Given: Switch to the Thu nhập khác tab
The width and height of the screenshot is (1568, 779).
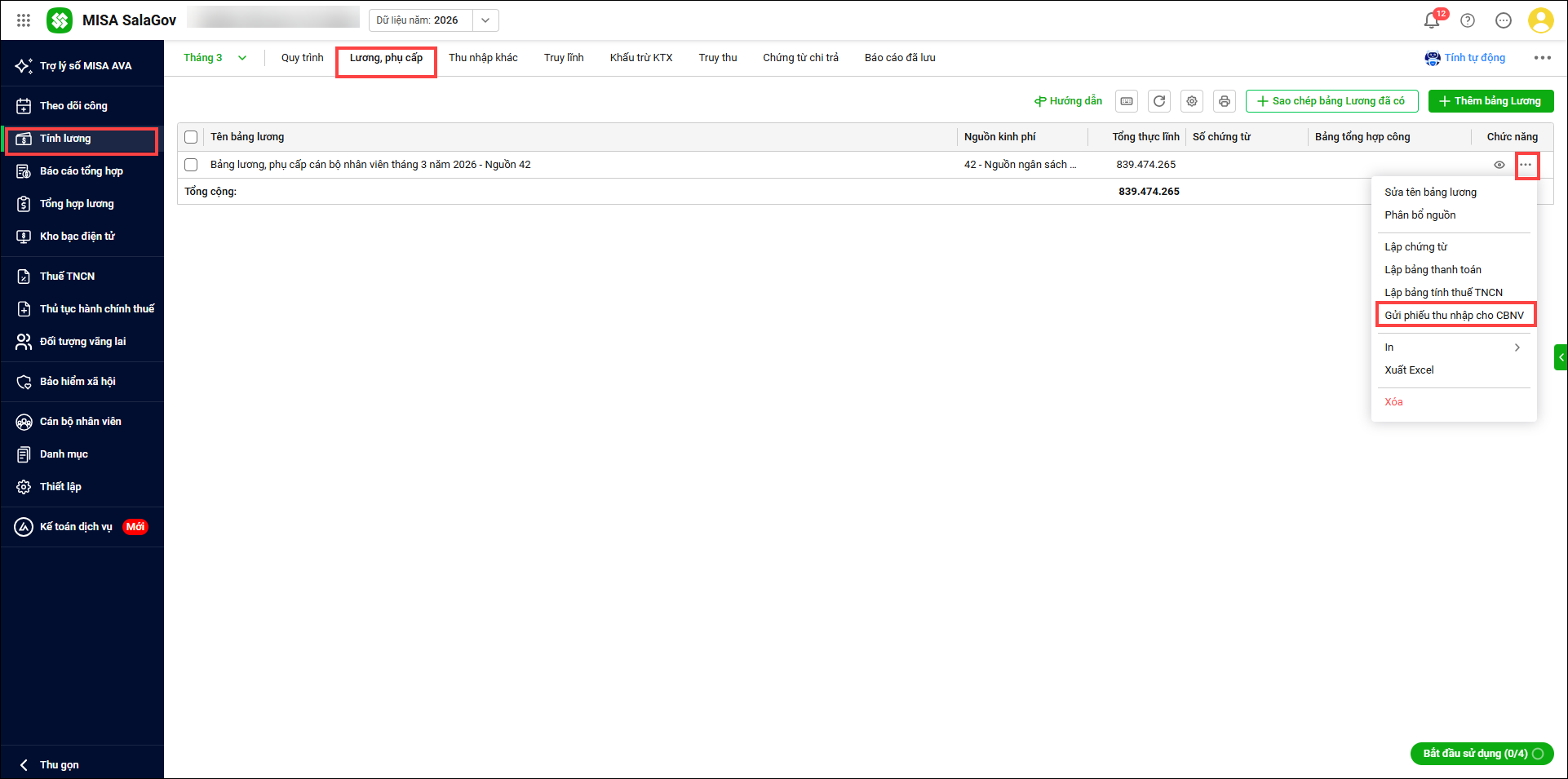Looking at the screenshot, I should tap(483, 58).
